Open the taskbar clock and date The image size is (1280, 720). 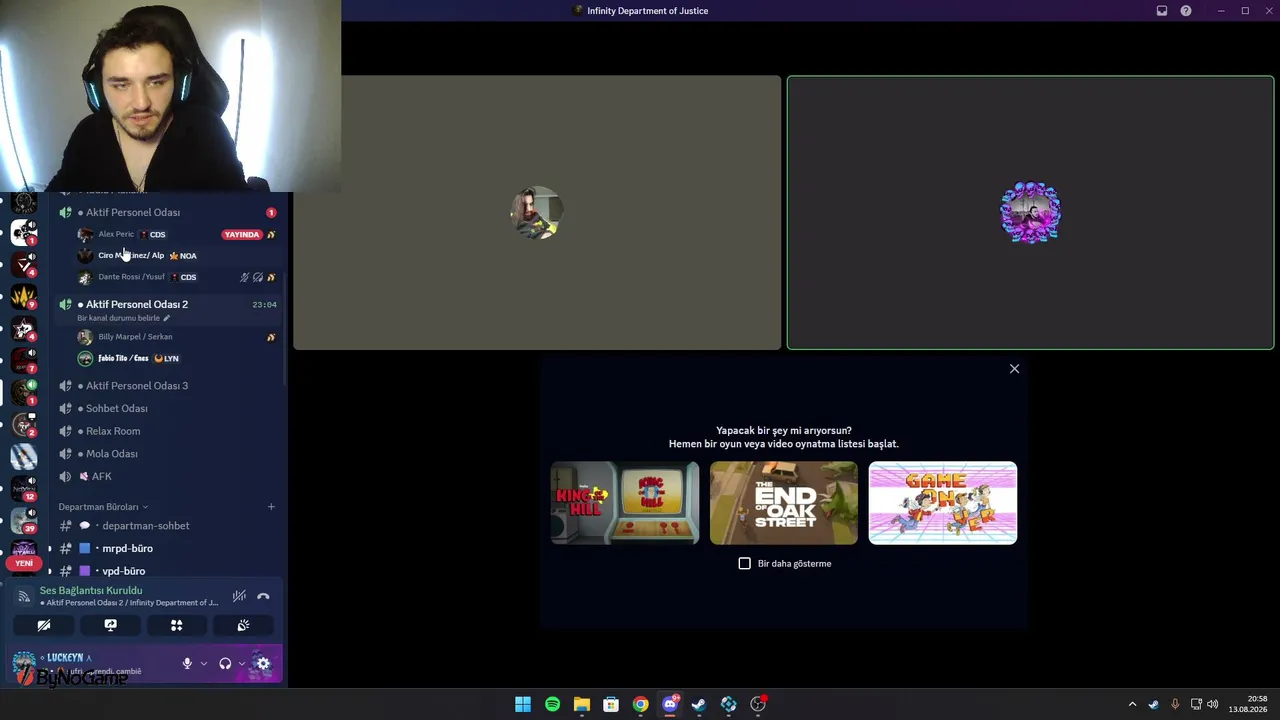(1247, 704)
